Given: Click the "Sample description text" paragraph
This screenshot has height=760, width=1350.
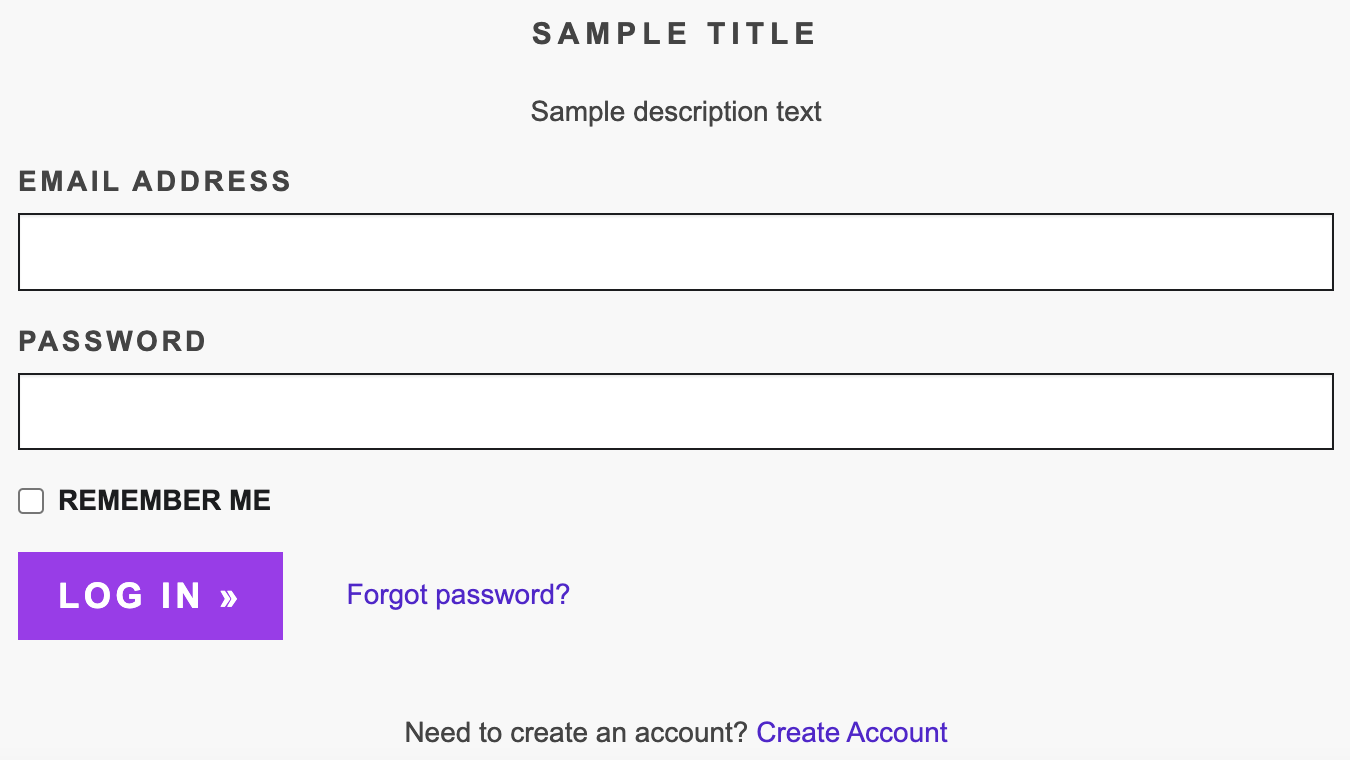Looking at the screenshot, I should (x=675, y=111).
